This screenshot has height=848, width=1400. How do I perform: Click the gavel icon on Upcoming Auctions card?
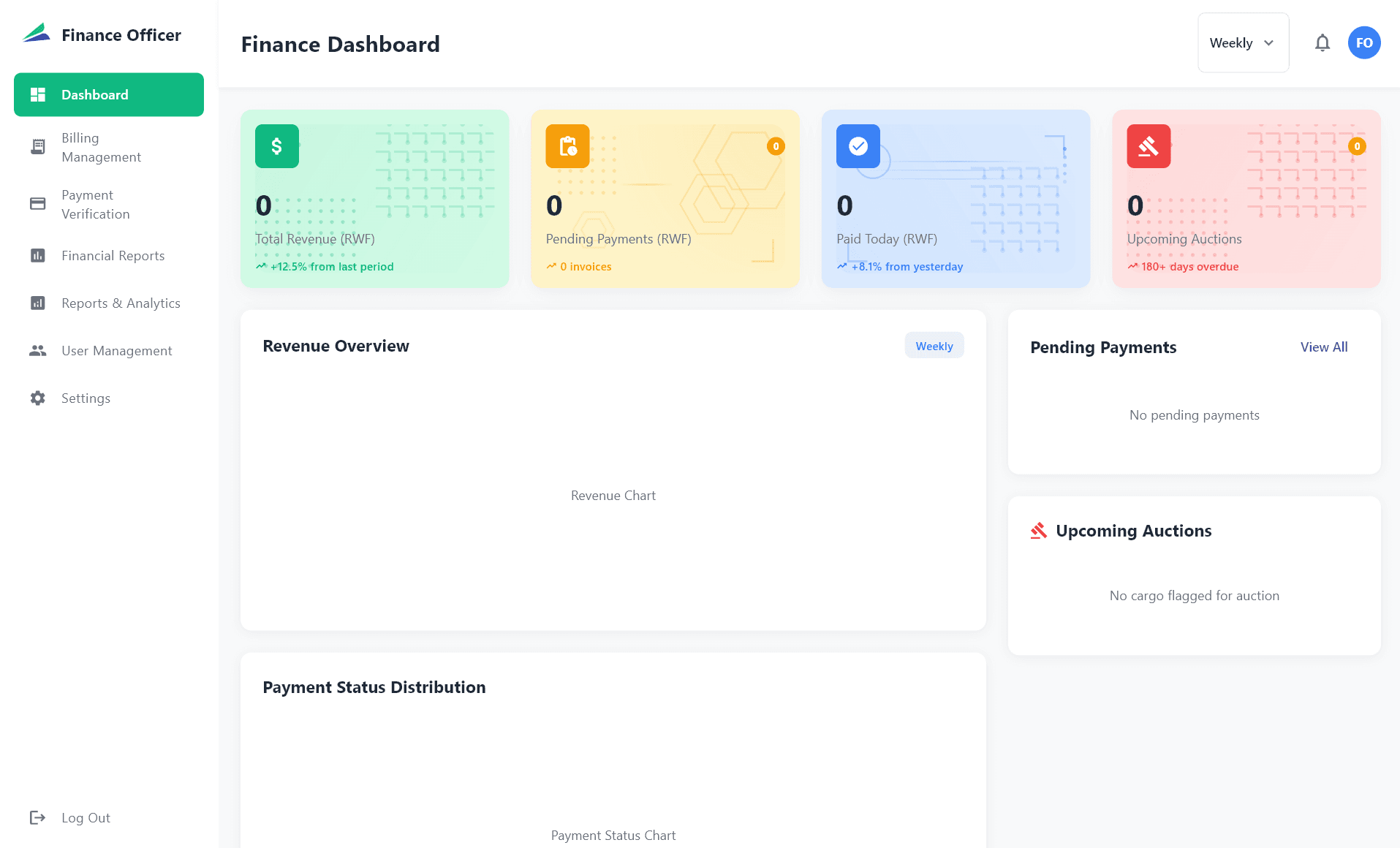tap(1149, 145)
